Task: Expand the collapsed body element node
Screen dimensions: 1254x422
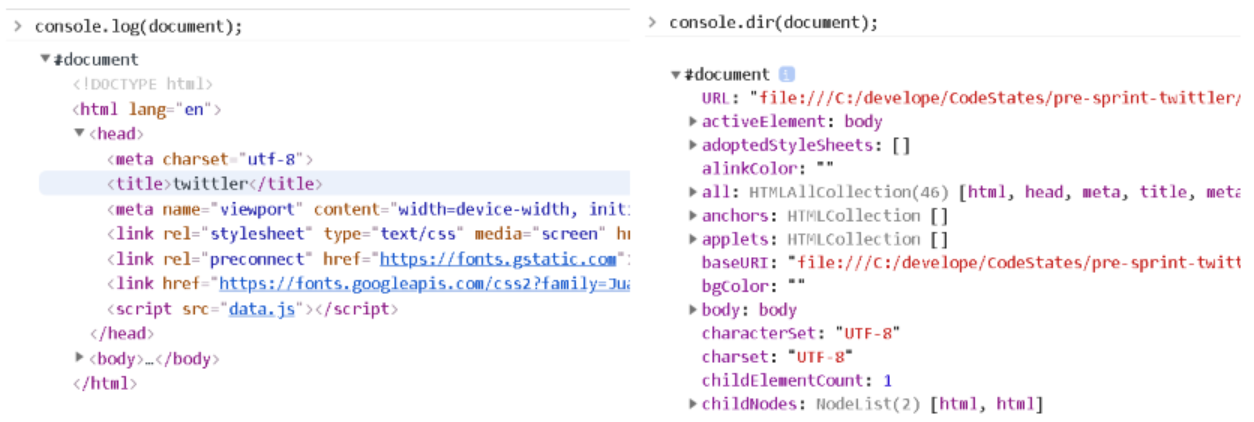Action: pos(79,358)
